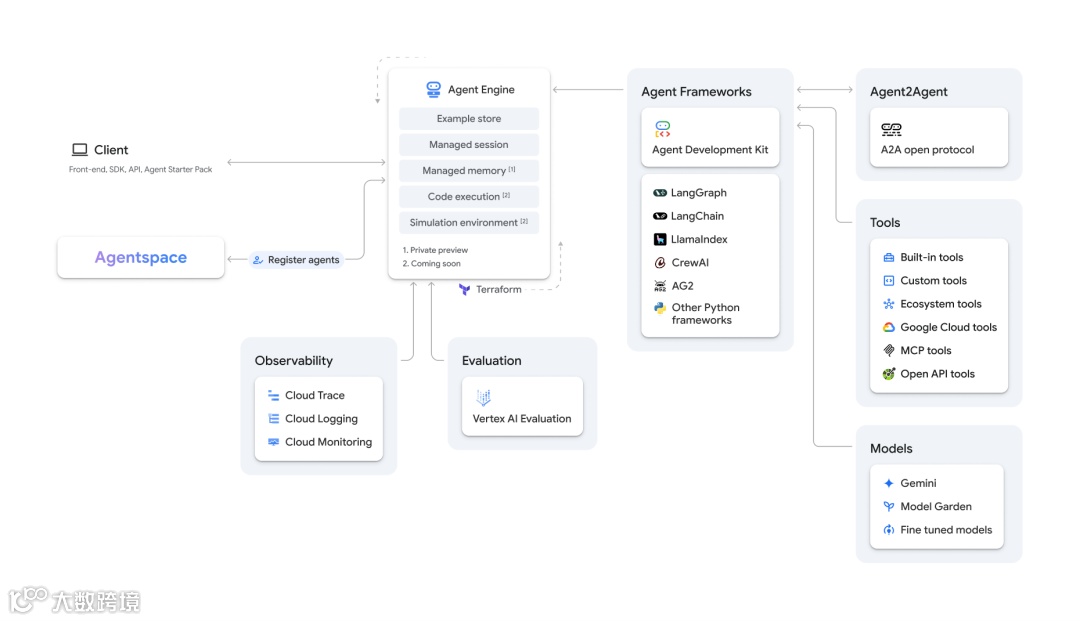
Task: Click the Built-in tools text
Action: tap(932, 257)
